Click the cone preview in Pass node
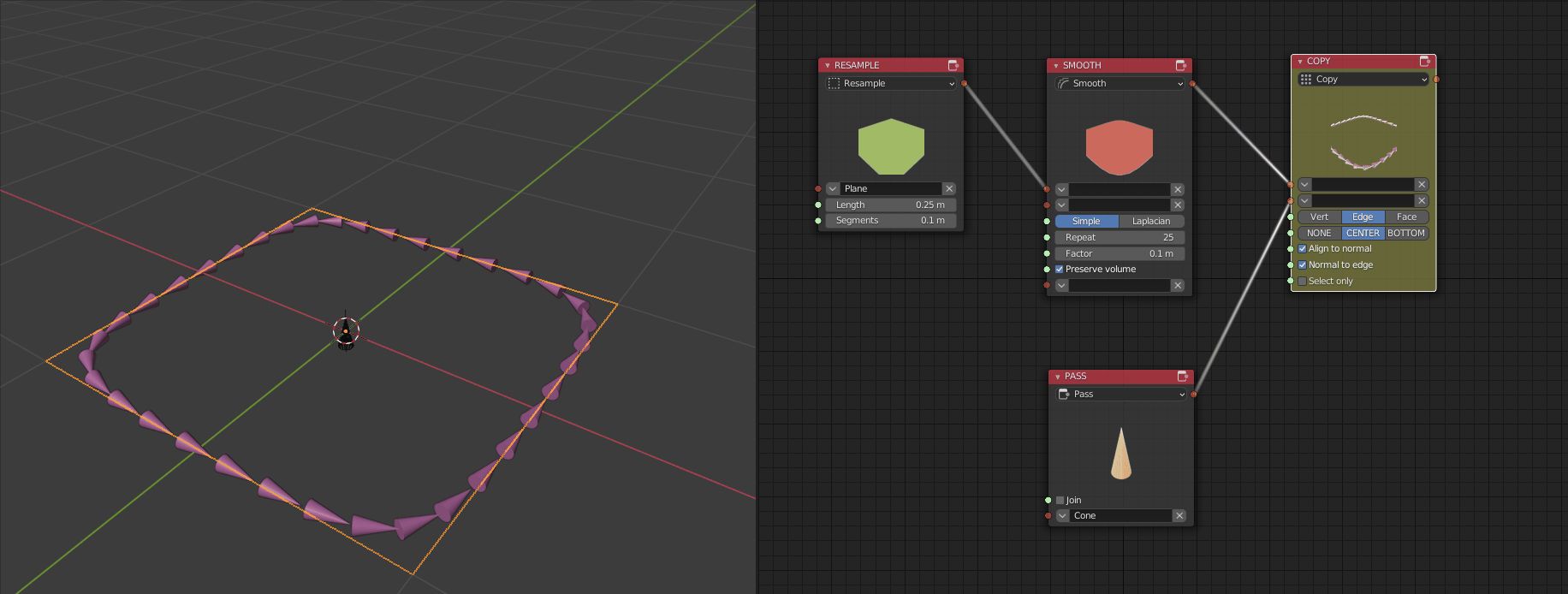Image resolution: width=1568 pixels, height=594 pixels. (1121, 453)
